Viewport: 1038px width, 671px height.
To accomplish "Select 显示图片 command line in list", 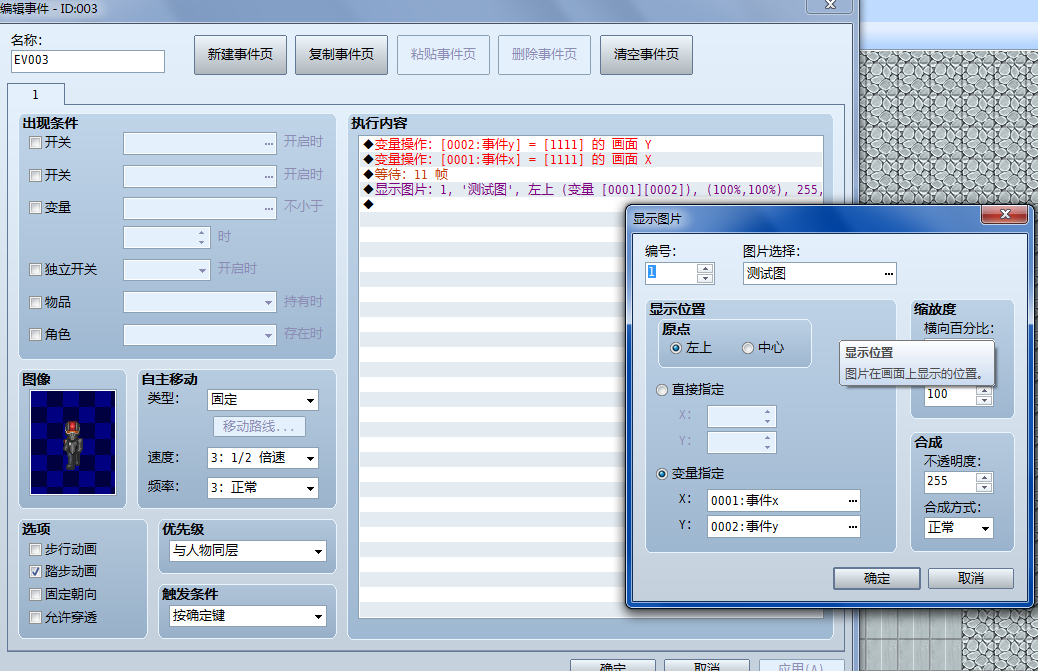I will 591,190.
